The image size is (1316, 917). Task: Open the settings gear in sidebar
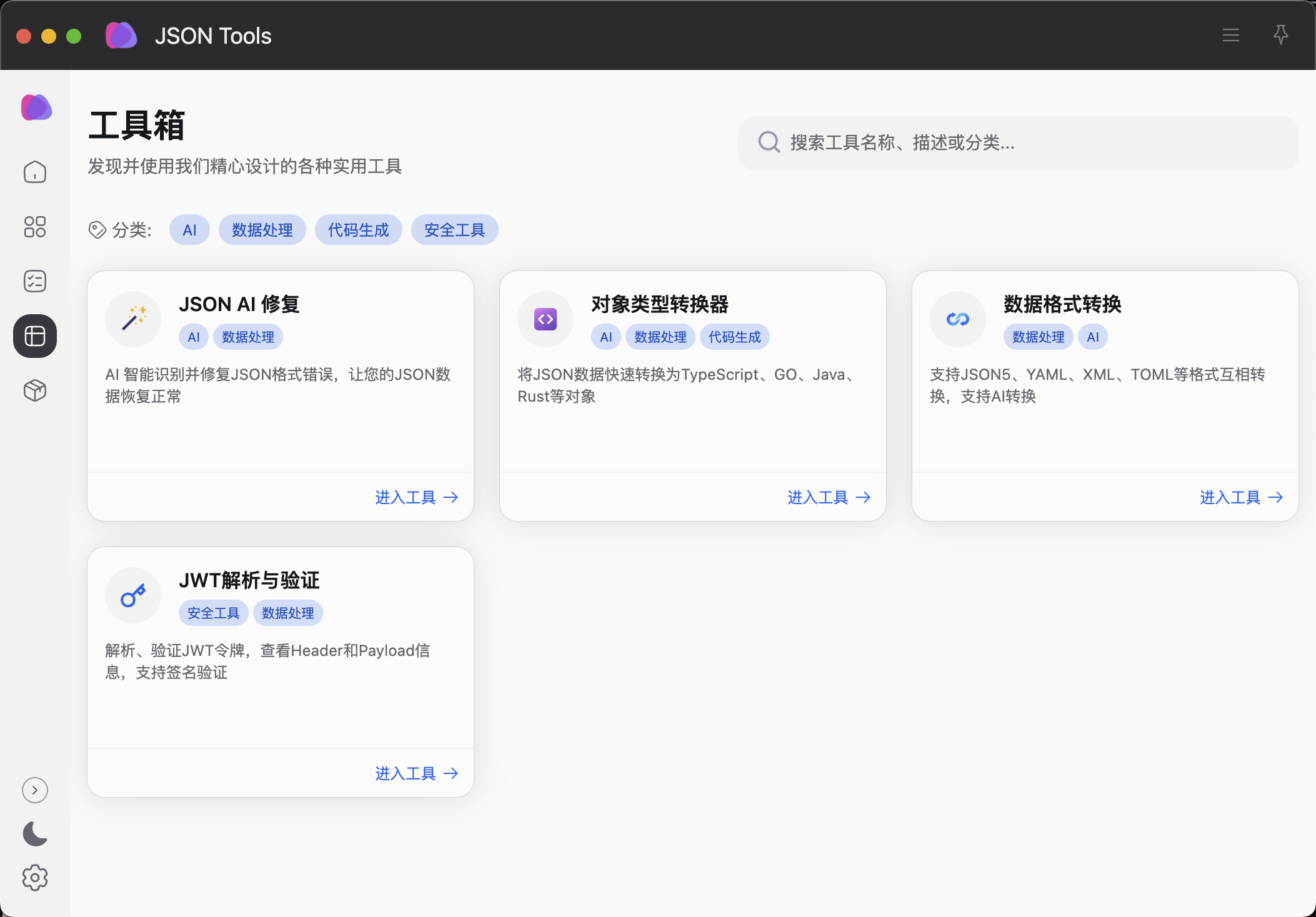coord(35,878)
